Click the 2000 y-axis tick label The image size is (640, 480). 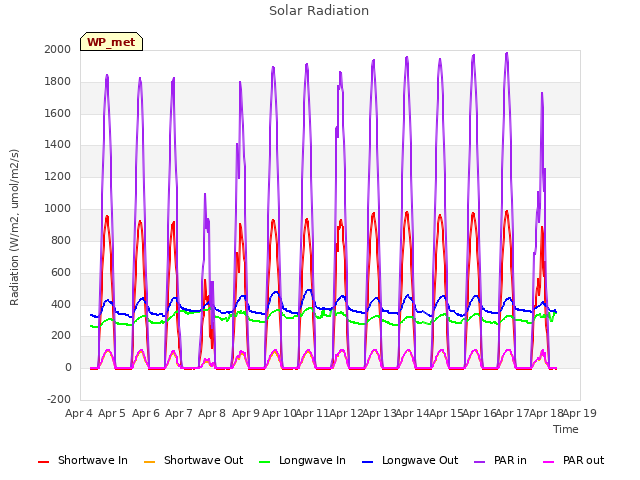tap(58, 50)
